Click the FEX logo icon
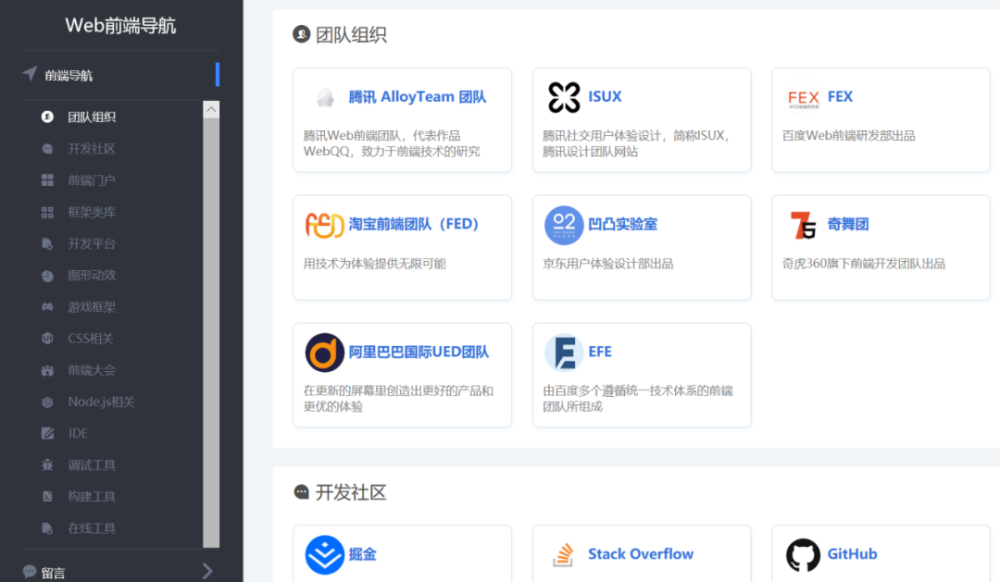Screen dimensions: 1000x582 [804, 98]
